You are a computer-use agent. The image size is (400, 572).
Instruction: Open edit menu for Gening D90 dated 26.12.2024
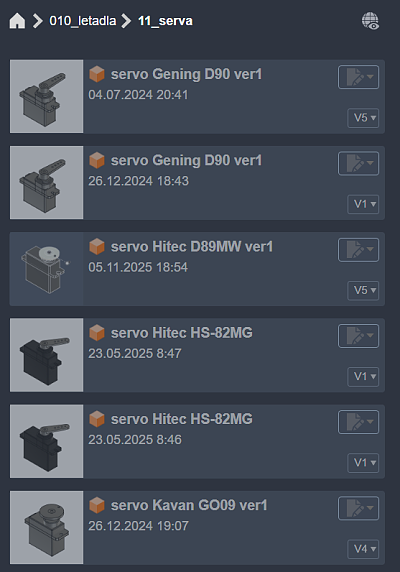[358, 163]
